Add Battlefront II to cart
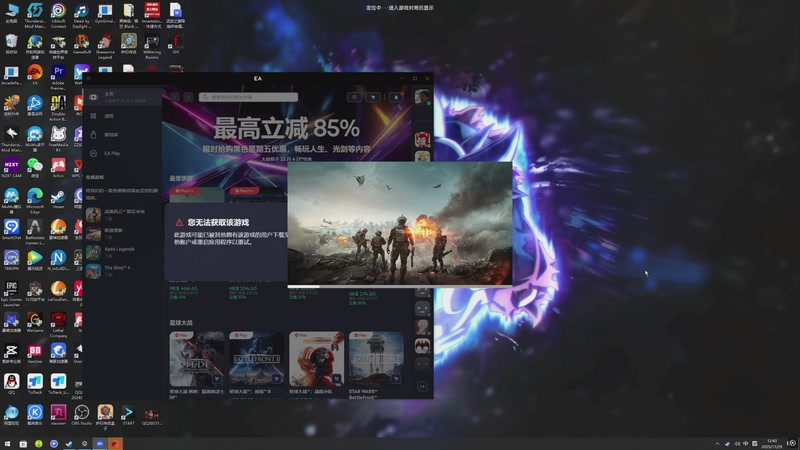Screen dimensions: 800x450 coord(277,379)
